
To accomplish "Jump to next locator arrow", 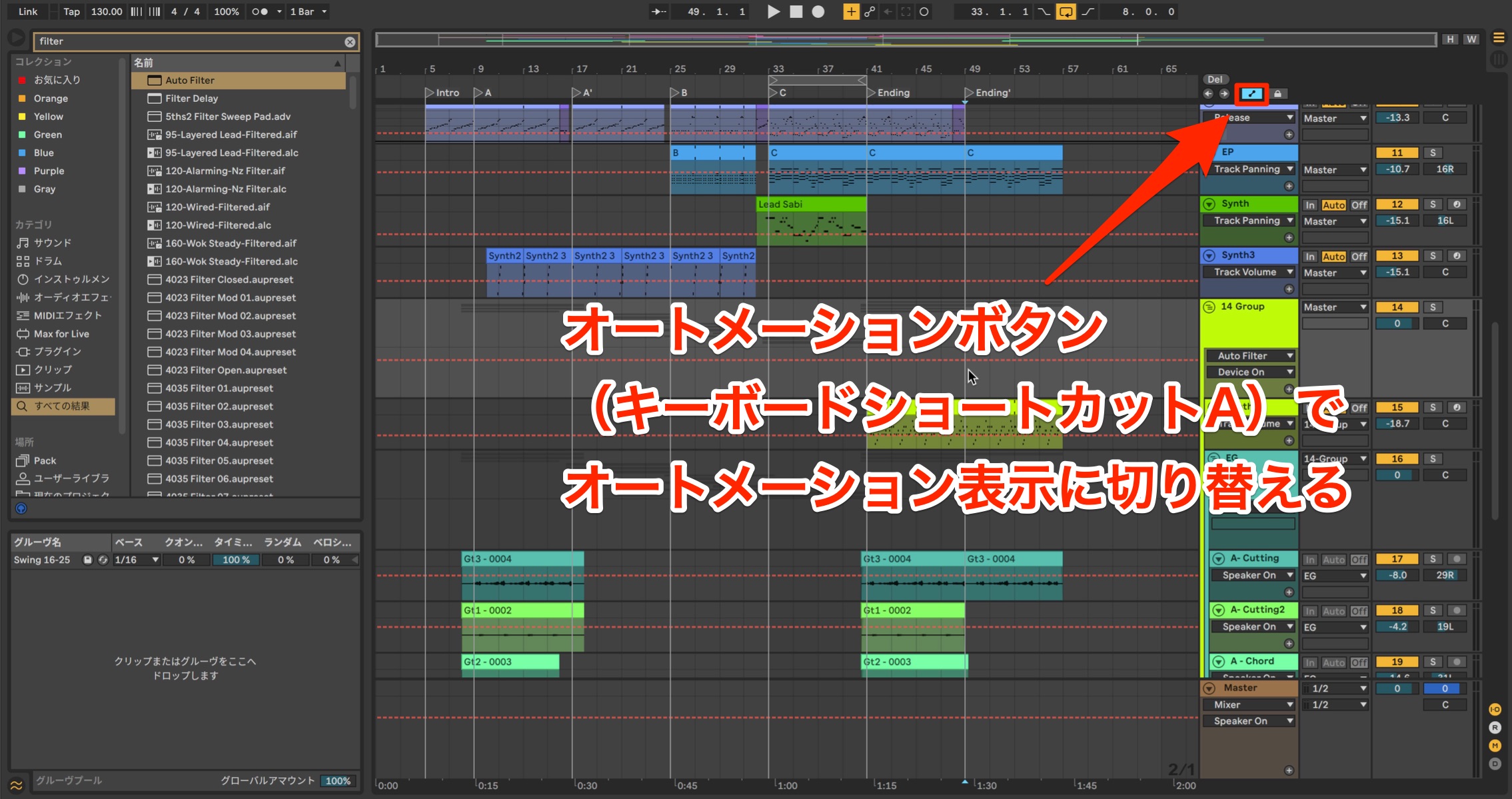I will 1224,93.
